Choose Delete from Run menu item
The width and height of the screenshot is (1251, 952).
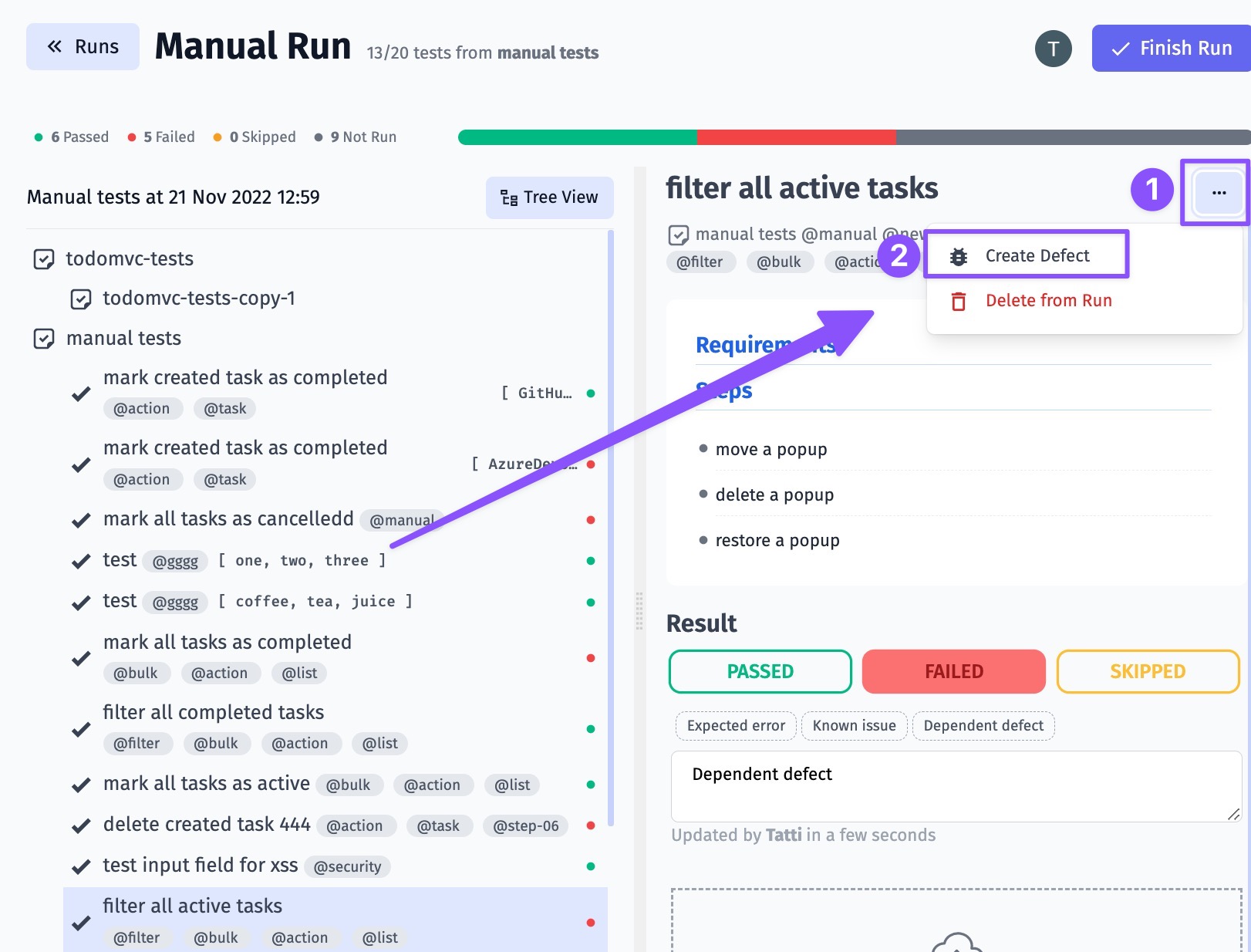(1048, 301)
